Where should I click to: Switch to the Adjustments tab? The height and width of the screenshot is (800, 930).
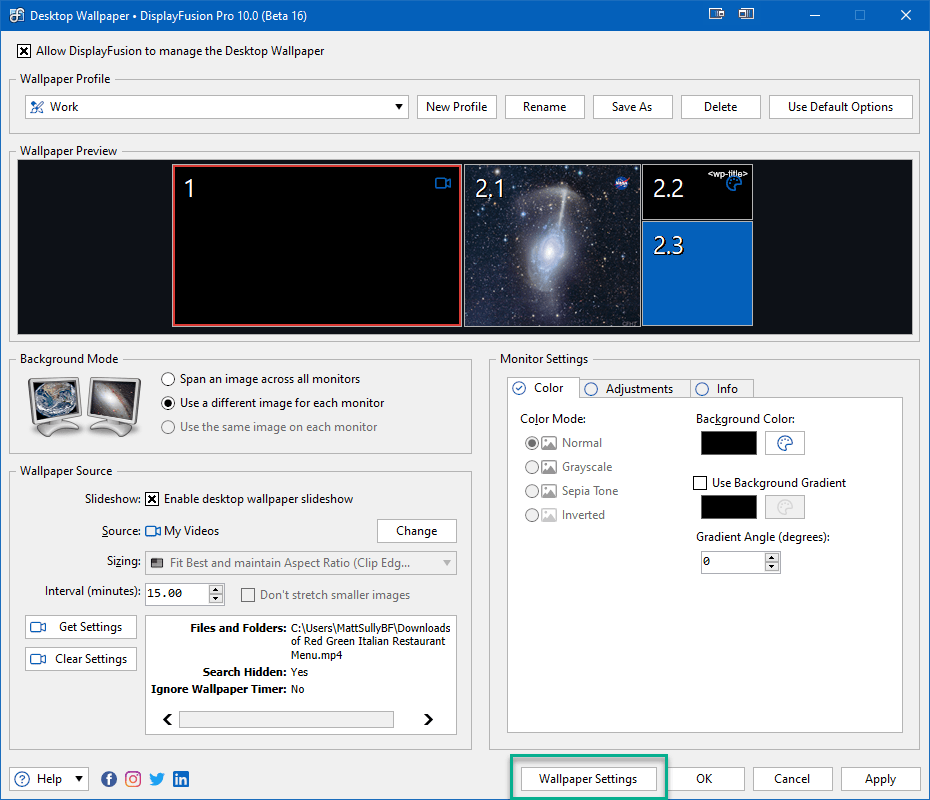[x=634, y=388]
